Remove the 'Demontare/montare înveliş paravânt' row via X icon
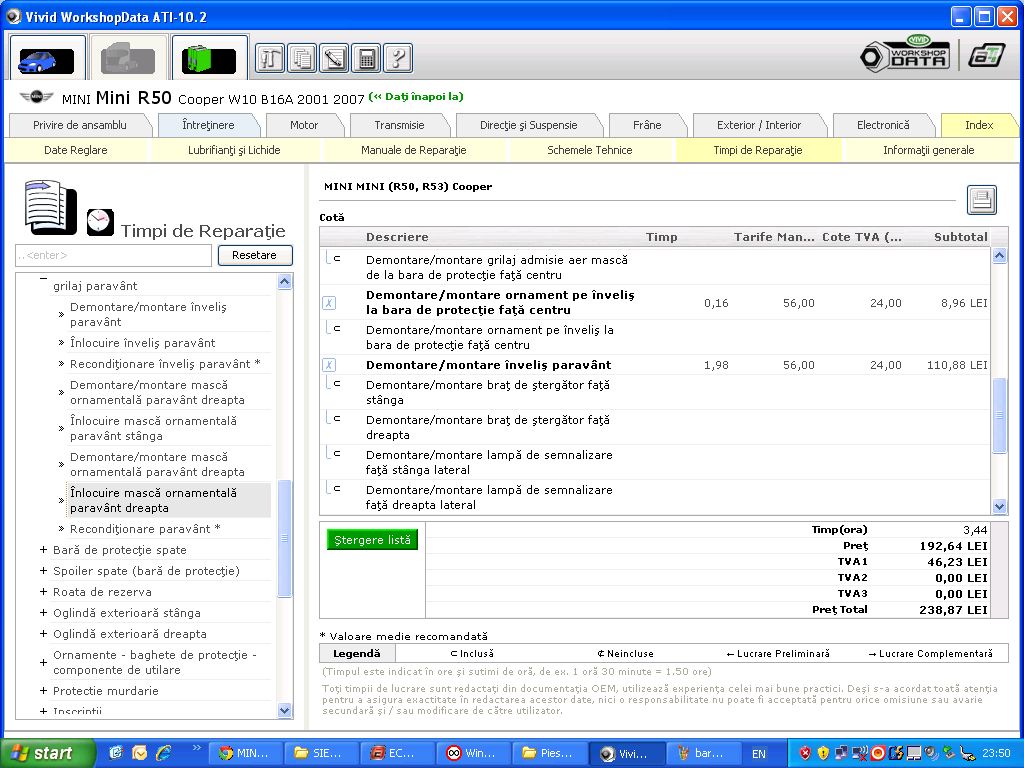 coord(329,365)
